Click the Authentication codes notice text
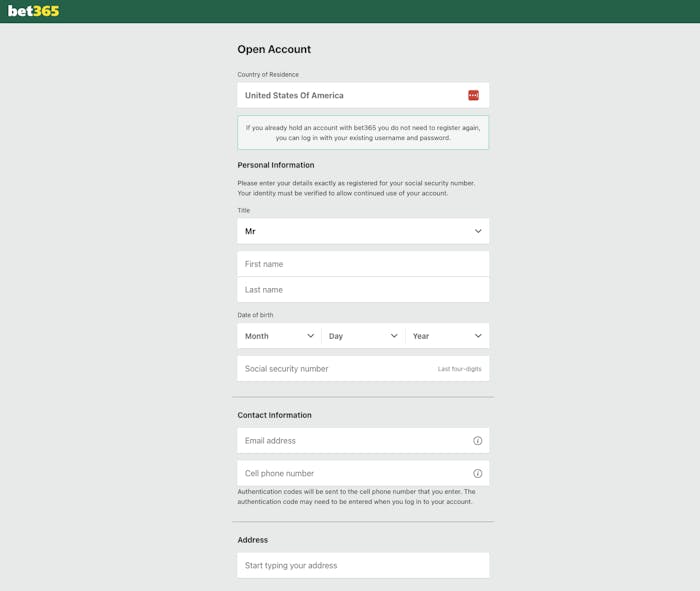The height and width of the screenshot is (591, 700). (356, 496)
